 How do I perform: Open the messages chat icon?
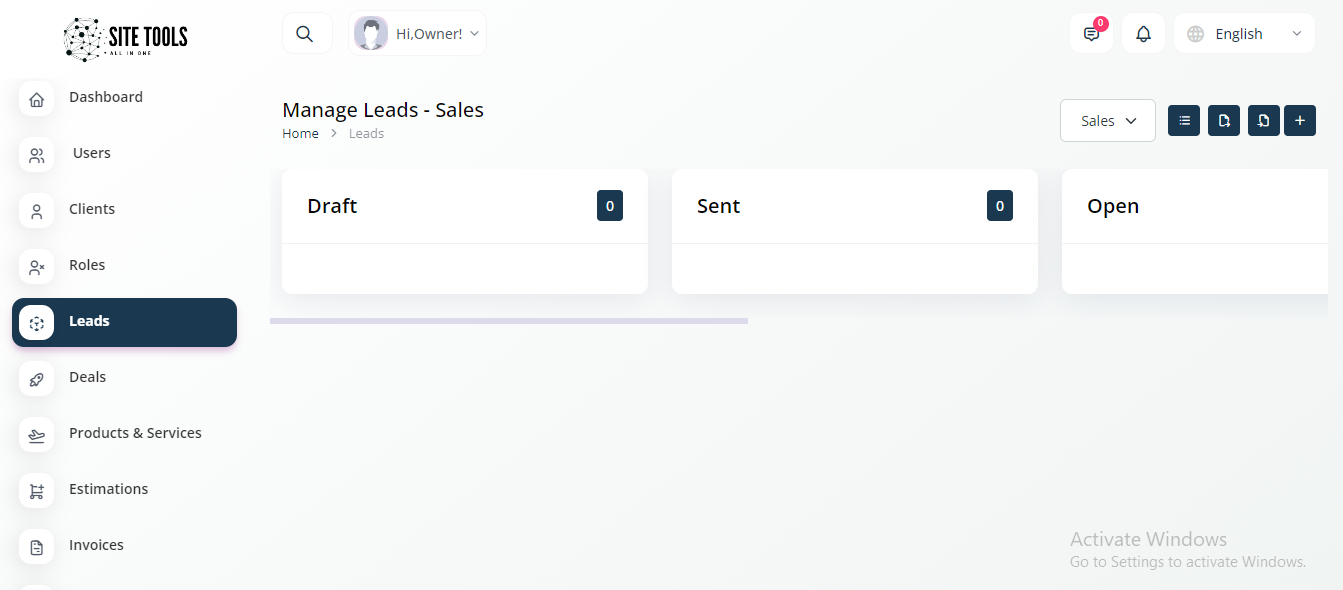pos(1091,34)
